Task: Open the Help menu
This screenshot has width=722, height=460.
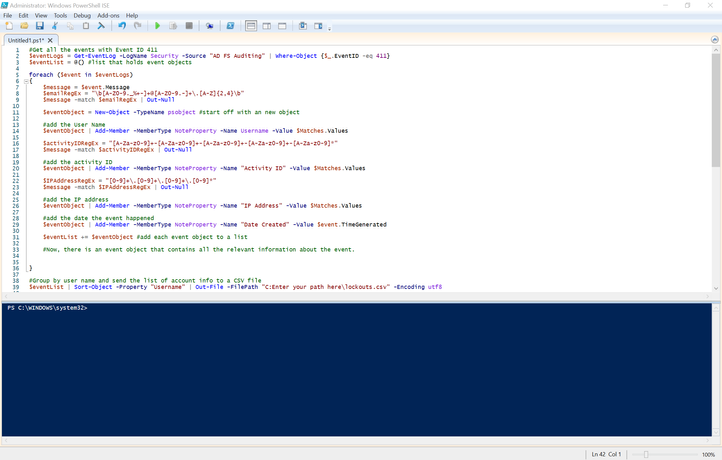Action: (x=132, y=15)
